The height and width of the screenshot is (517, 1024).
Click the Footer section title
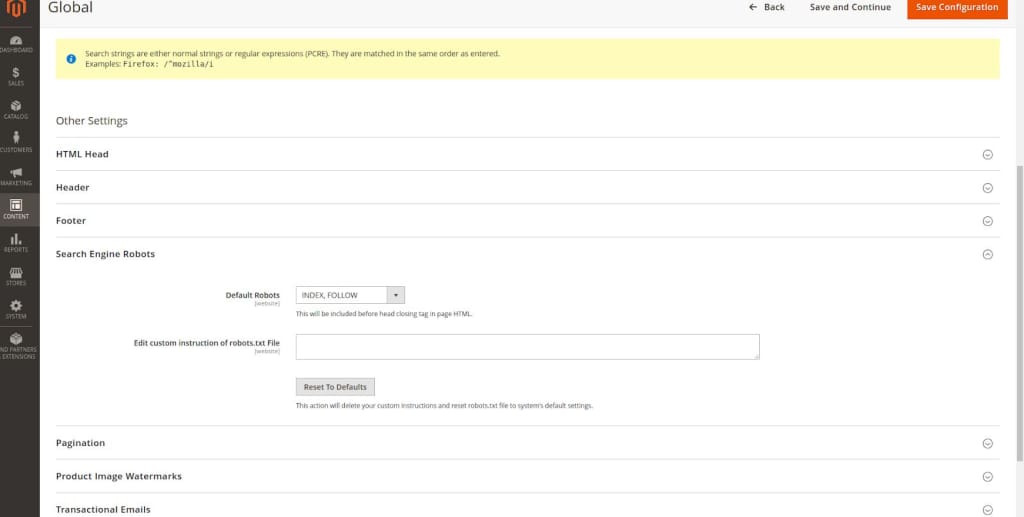pyautogui.click(x=71, y=221)
